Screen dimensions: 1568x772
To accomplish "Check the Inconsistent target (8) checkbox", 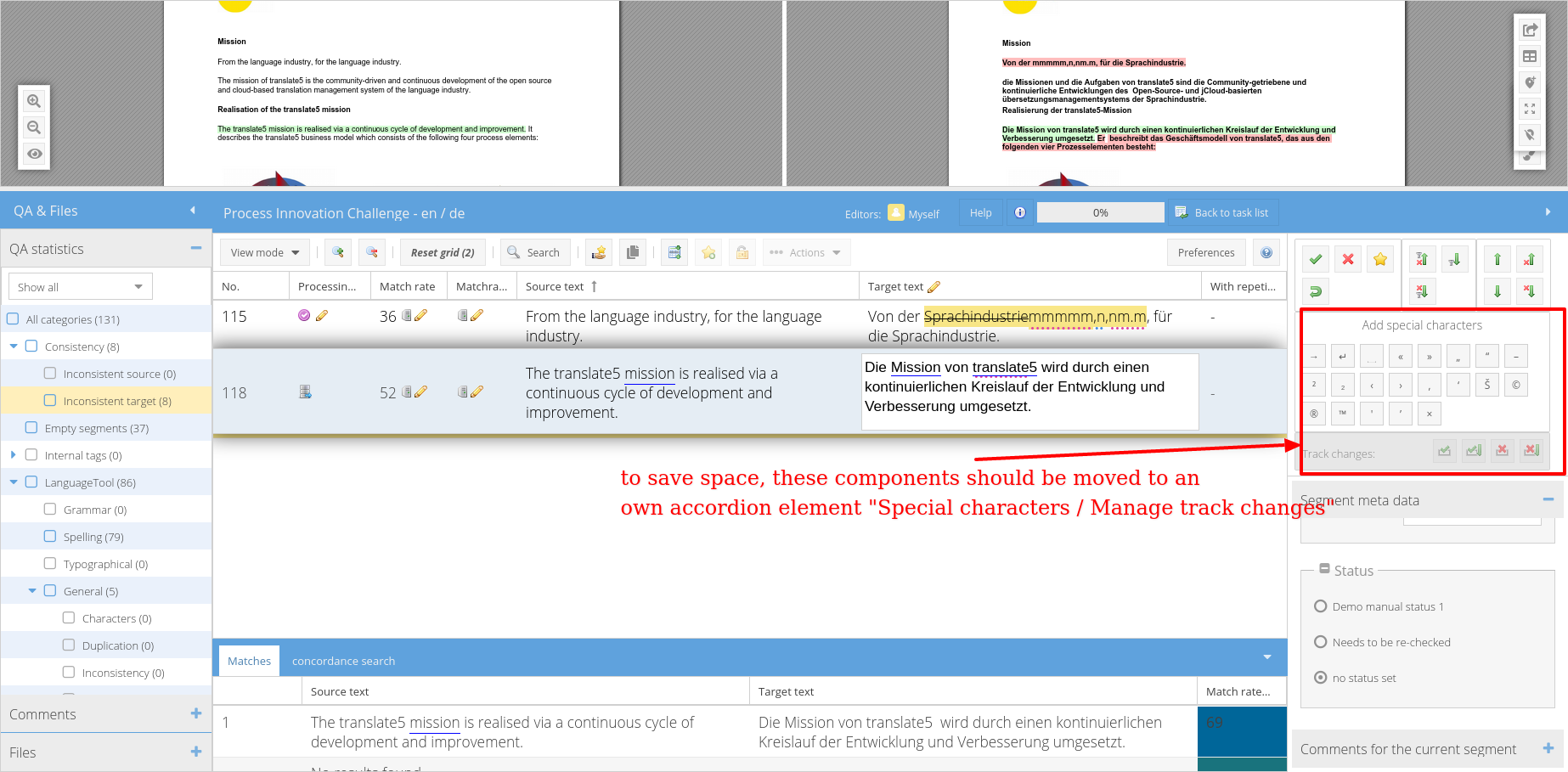I will point(50,401).
